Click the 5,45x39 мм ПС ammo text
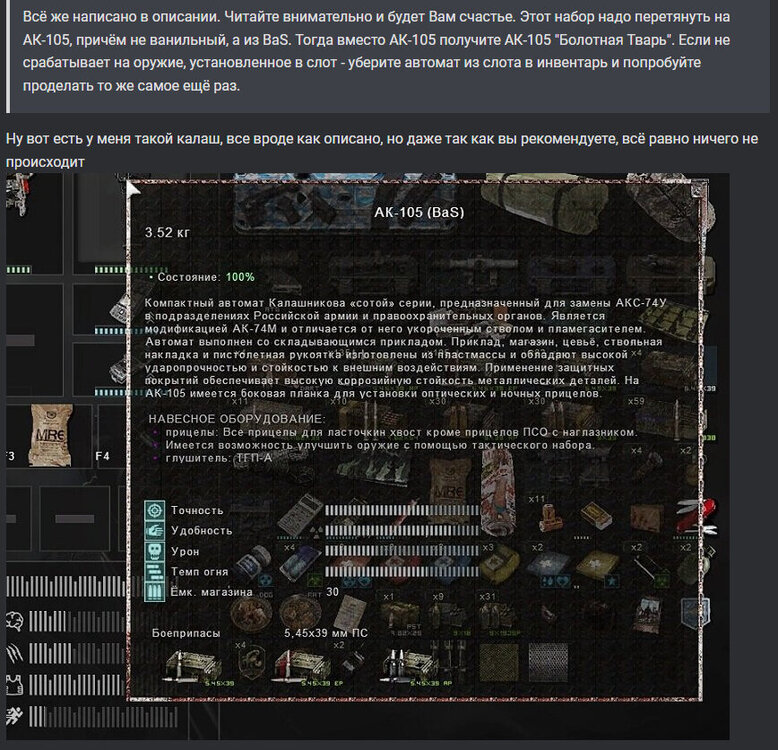This screenshot has height=750, width=778. (x=326, y=633)
